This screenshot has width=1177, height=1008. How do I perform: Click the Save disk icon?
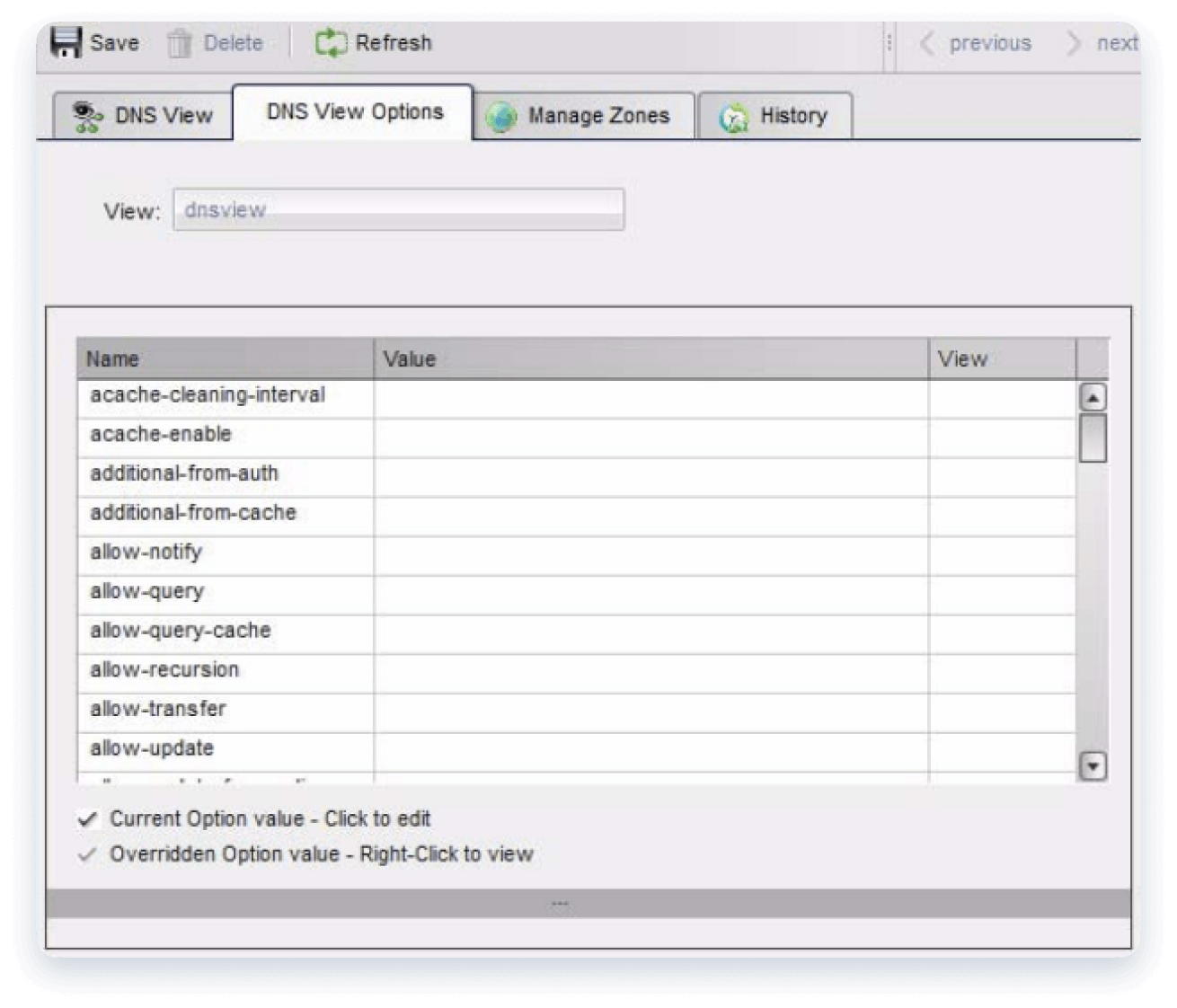tap(65, 42)
